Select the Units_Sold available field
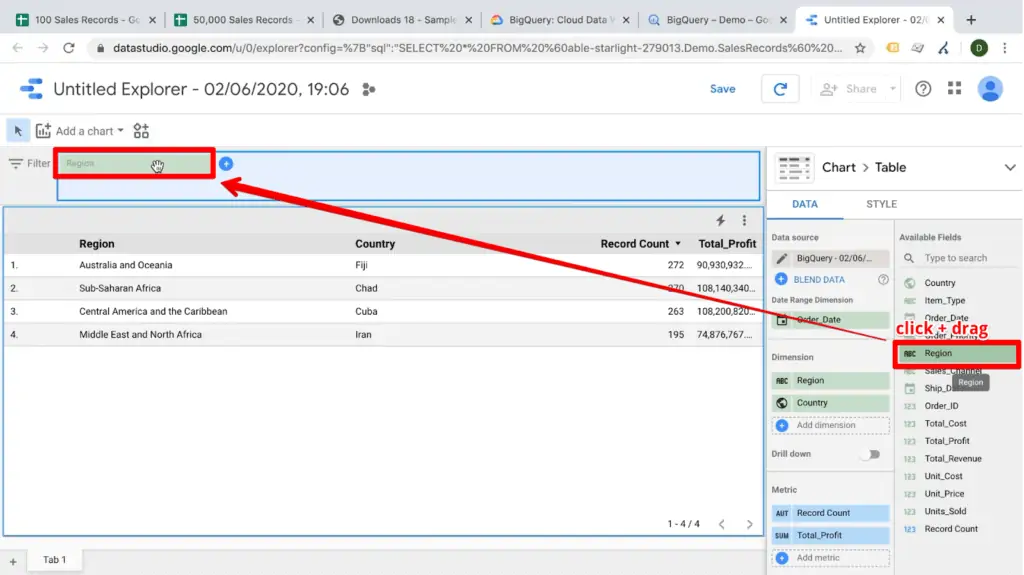Image resolution: width=1024 pixels, height=575 pixels. click(x=945, y=512)
